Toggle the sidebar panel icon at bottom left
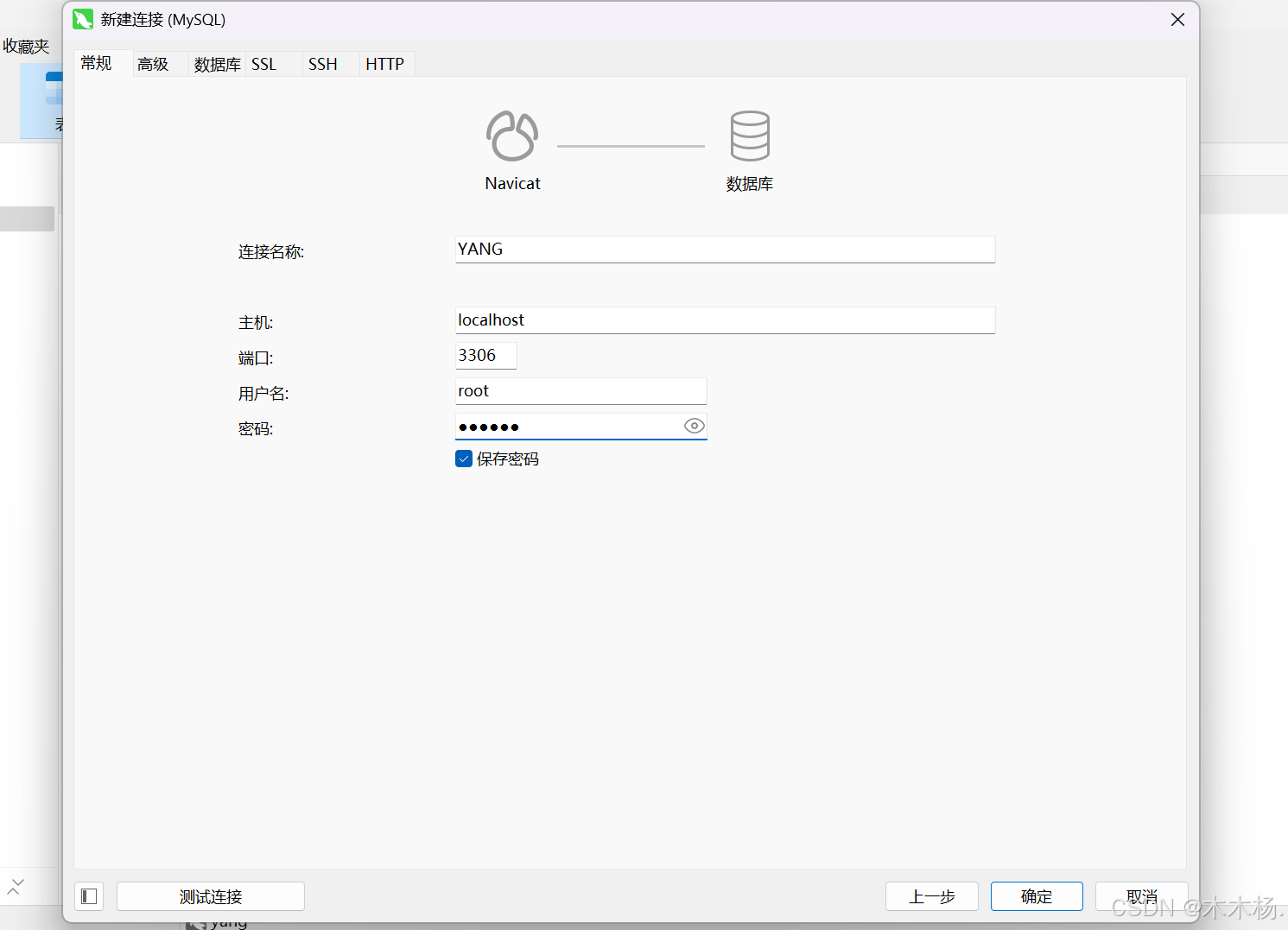 (89, 896)
